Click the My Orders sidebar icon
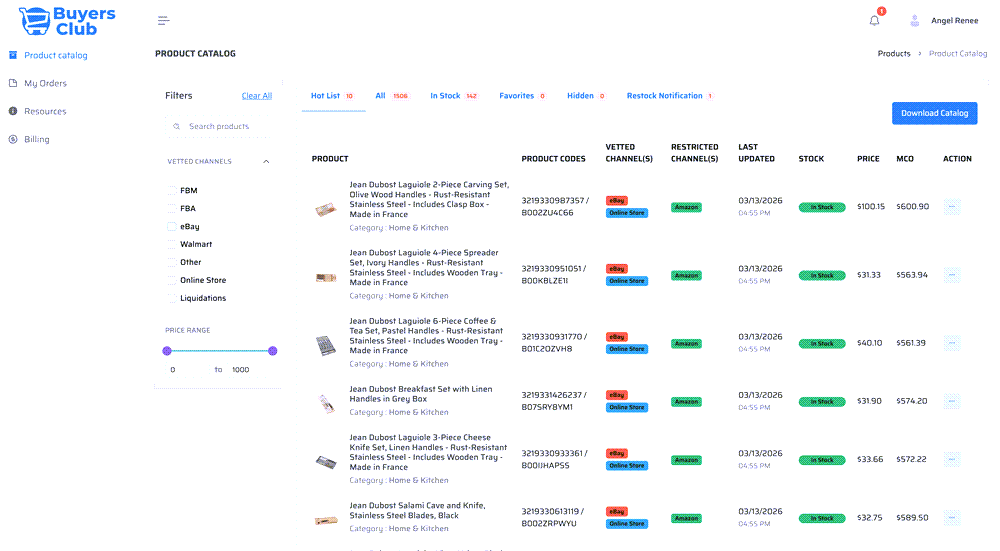The height and width of the screenshot is (551, 1000). [x=13, y=83]
